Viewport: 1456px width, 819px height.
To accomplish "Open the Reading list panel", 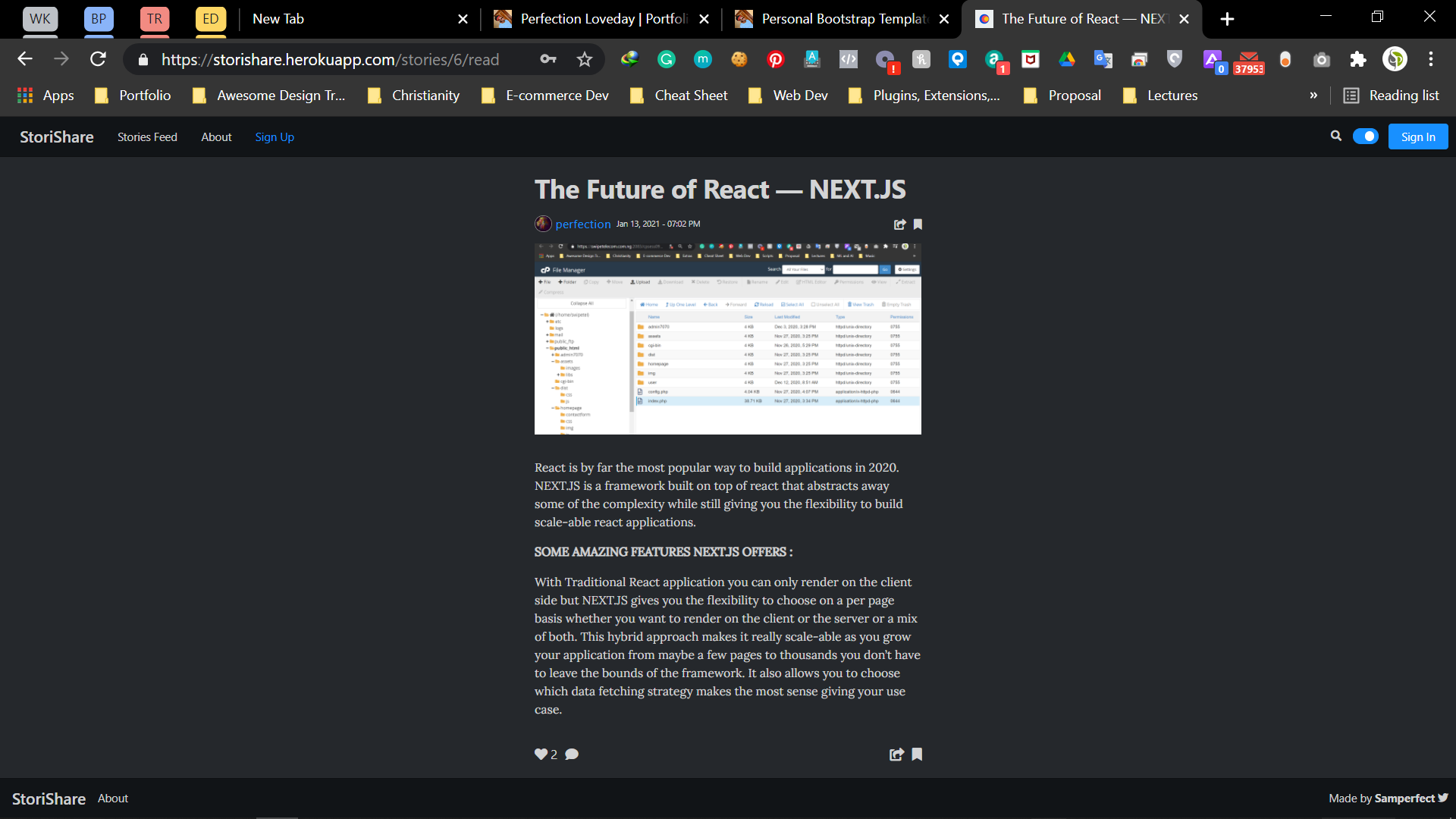I will (x=1392, y=96).
